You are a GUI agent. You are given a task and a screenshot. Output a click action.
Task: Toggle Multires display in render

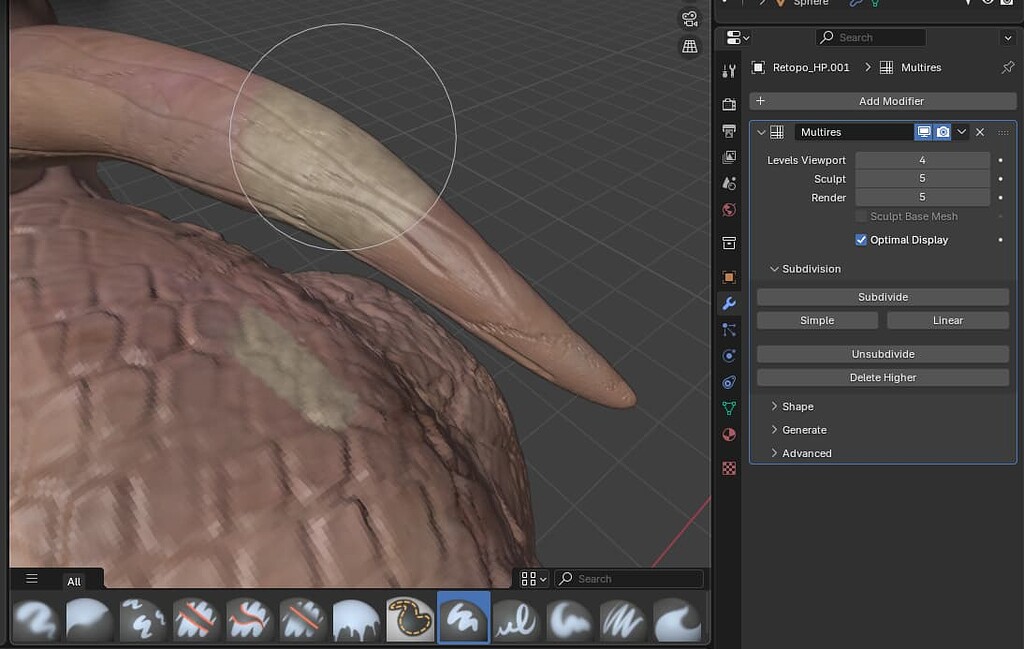point(942,132)
